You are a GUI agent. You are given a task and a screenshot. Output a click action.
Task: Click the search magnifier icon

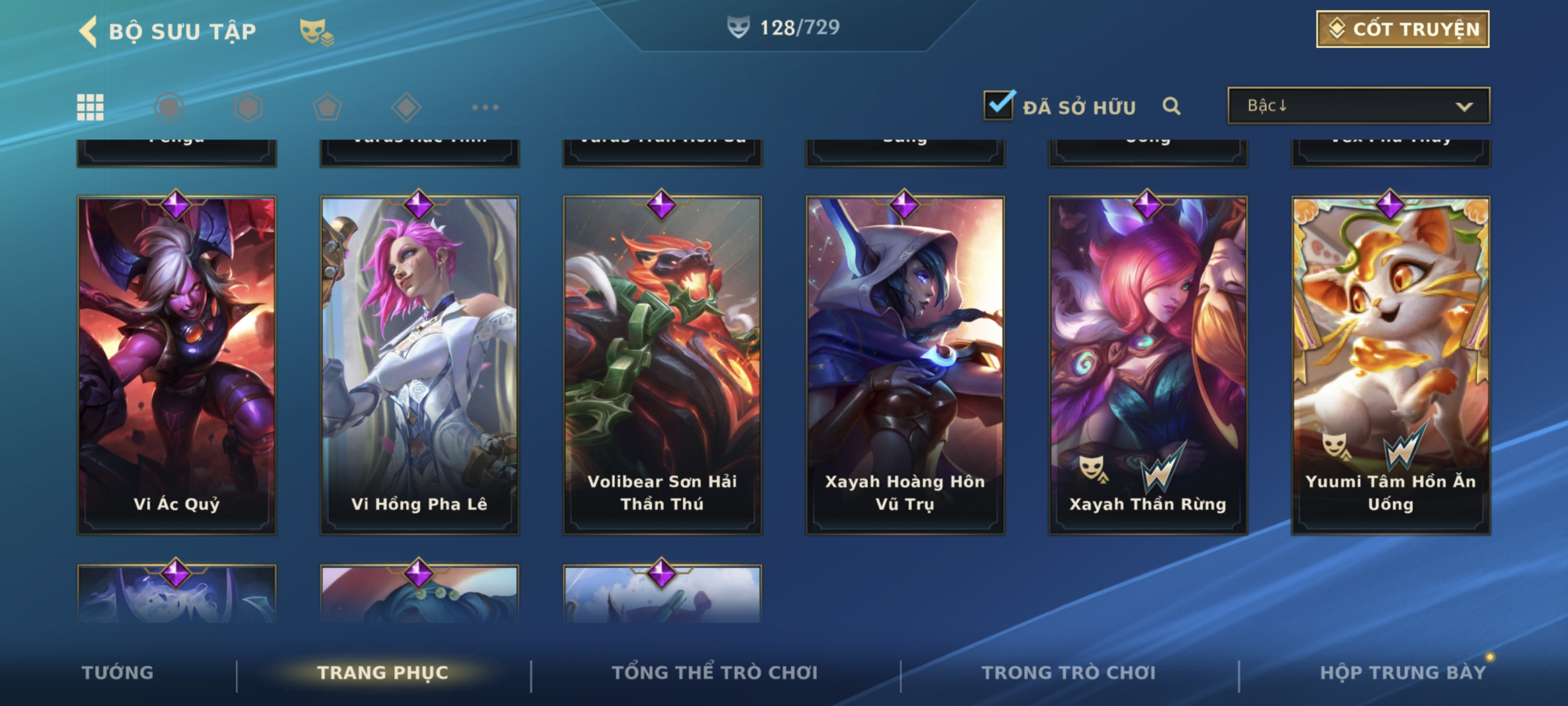pos(1171,106)
